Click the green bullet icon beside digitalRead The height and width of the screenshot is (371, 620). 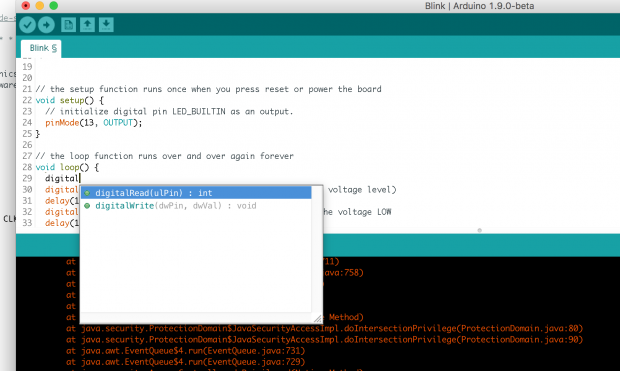[87, 193]
